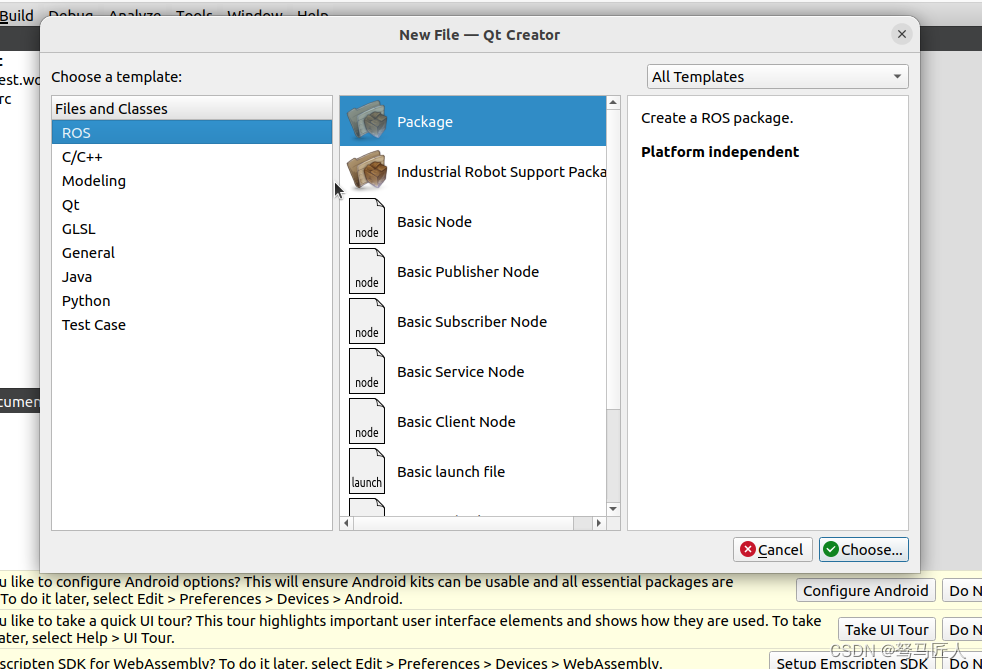Open the Build menu in main window
The width and height of the screenshot is (982, 669).
(17, 16)
